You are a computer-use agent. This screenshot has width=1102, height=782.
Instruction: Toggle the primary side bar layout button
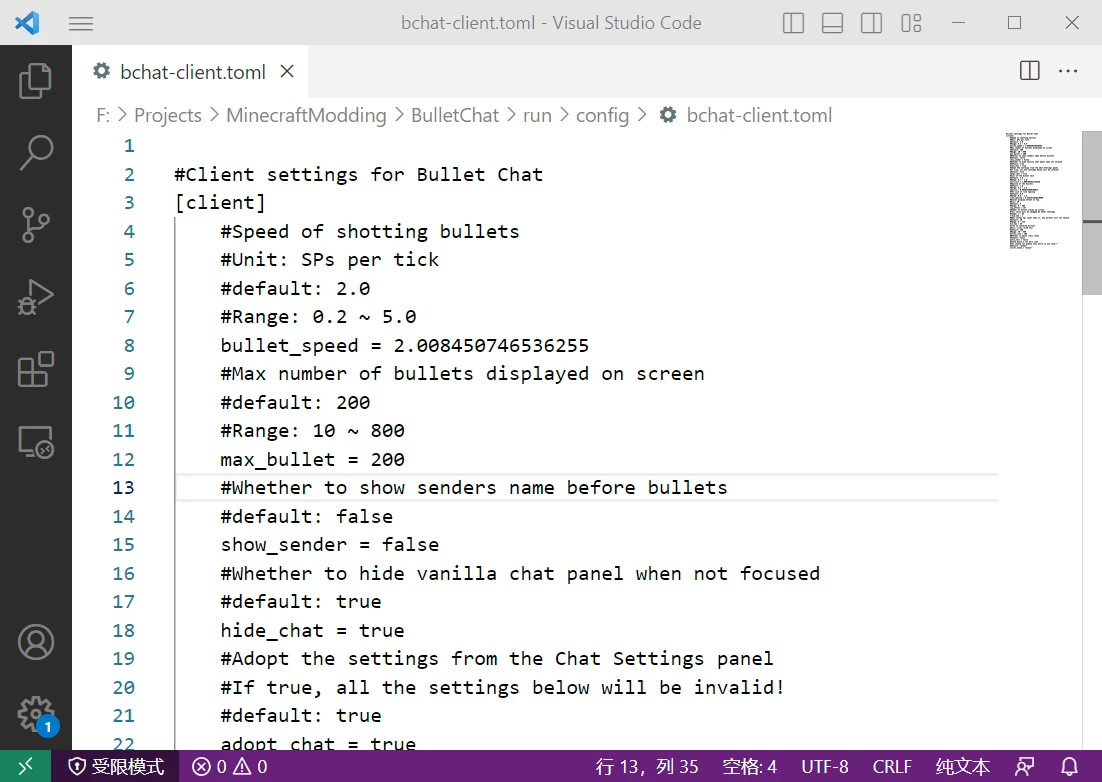pos(793,23)
